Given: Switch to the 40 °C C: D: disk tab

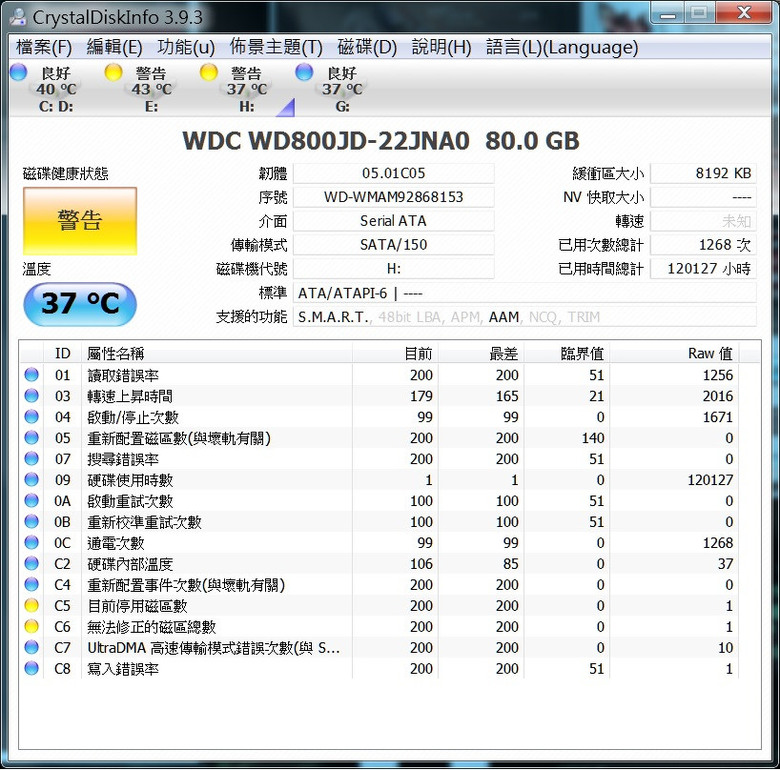Looking at the screenshot, I should pos(56,90).
